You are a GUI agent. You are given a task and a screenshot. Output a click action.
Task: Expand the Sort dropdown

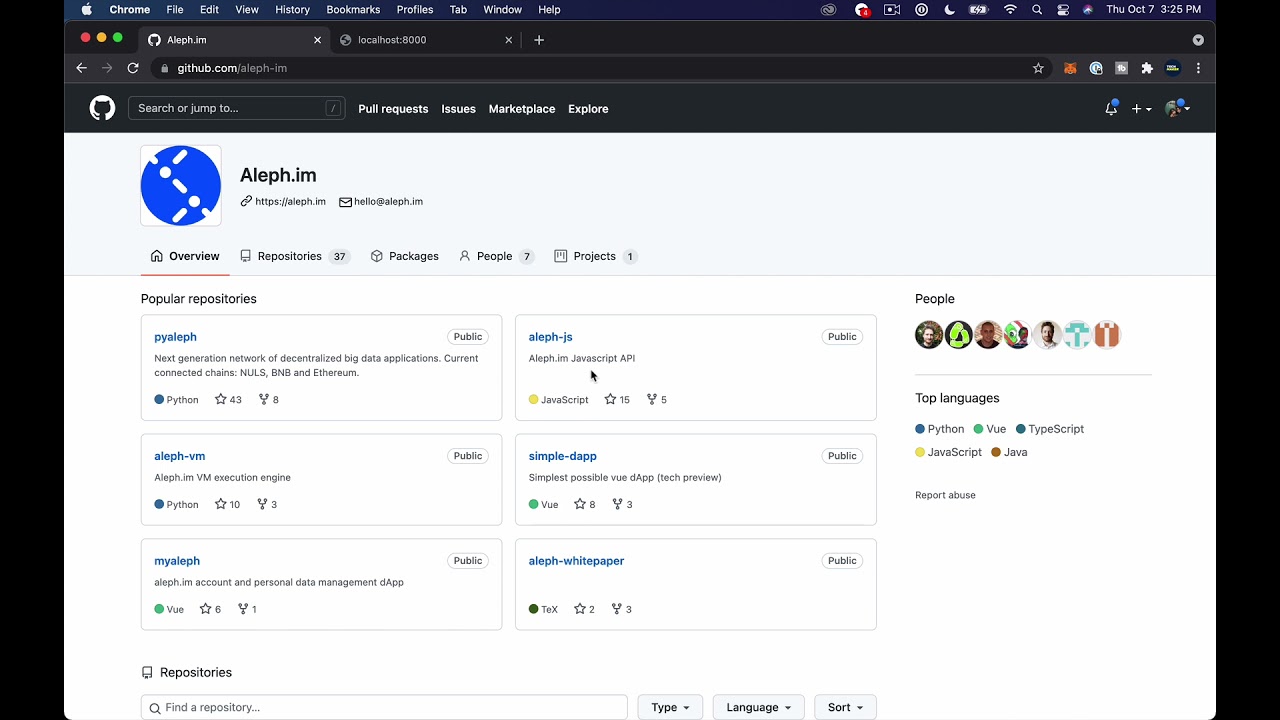coord(845,707)
